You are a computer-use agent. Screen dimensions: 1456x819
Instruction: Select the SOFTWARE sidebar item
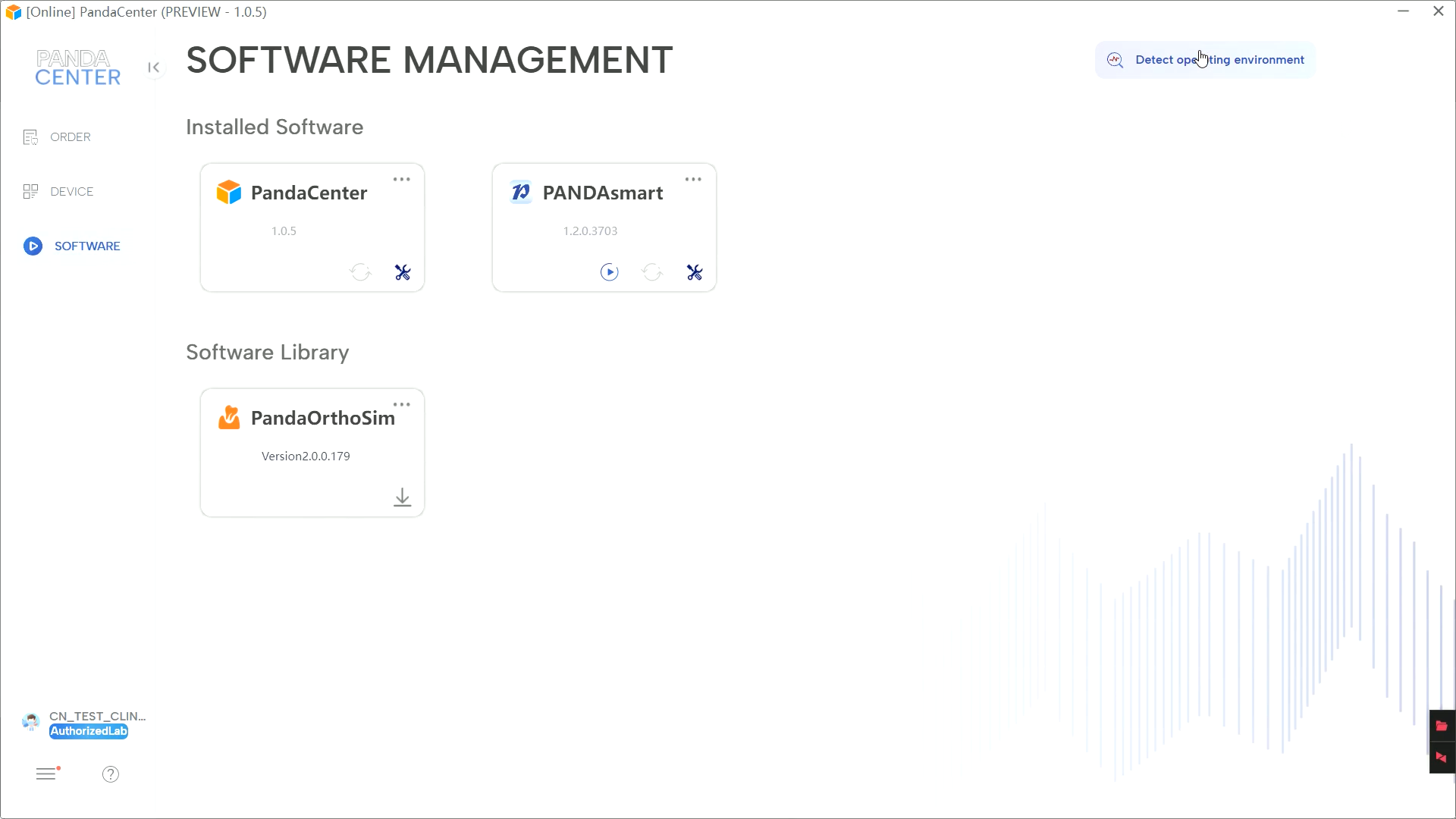pos(86,246)
